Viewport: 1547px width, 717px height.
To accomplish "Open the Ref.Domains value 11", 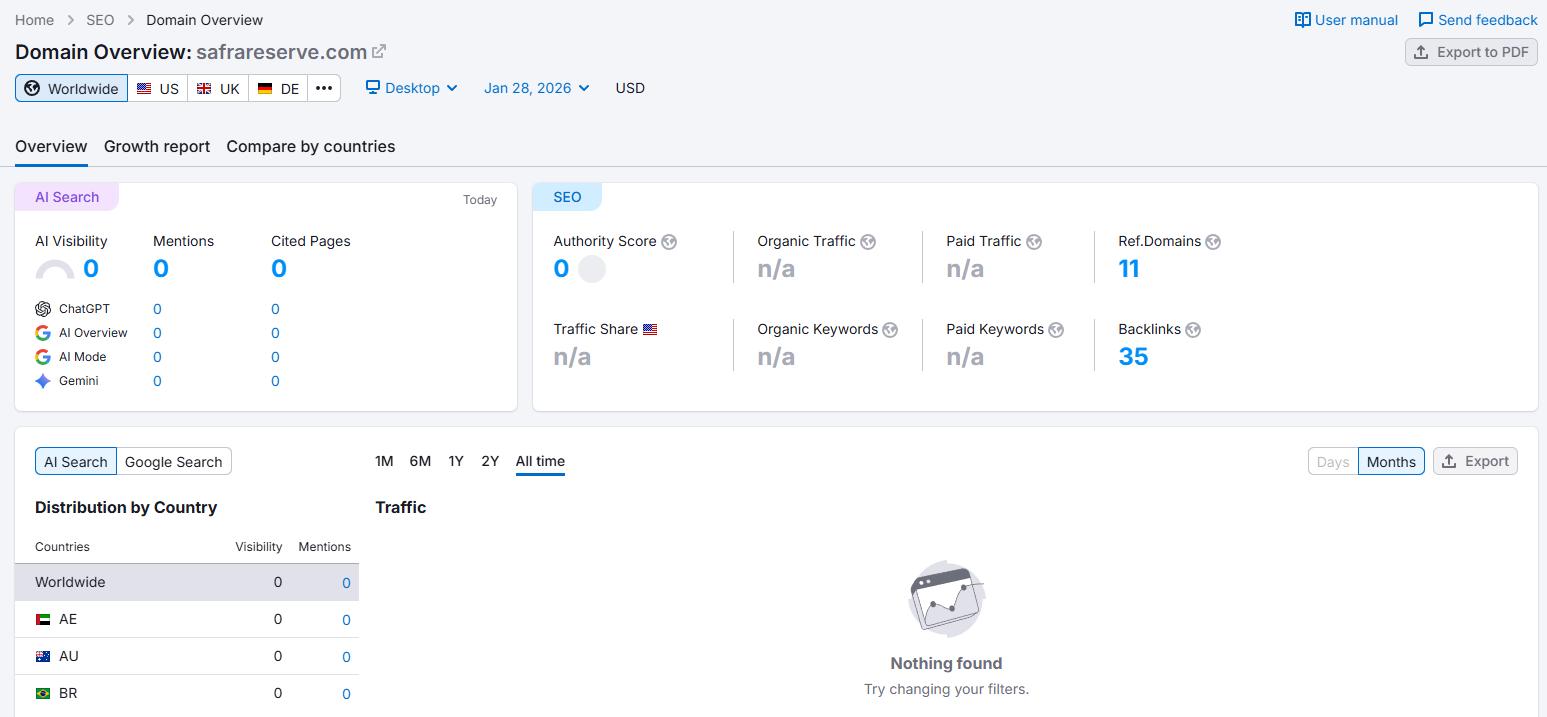I will point(1129,269).
